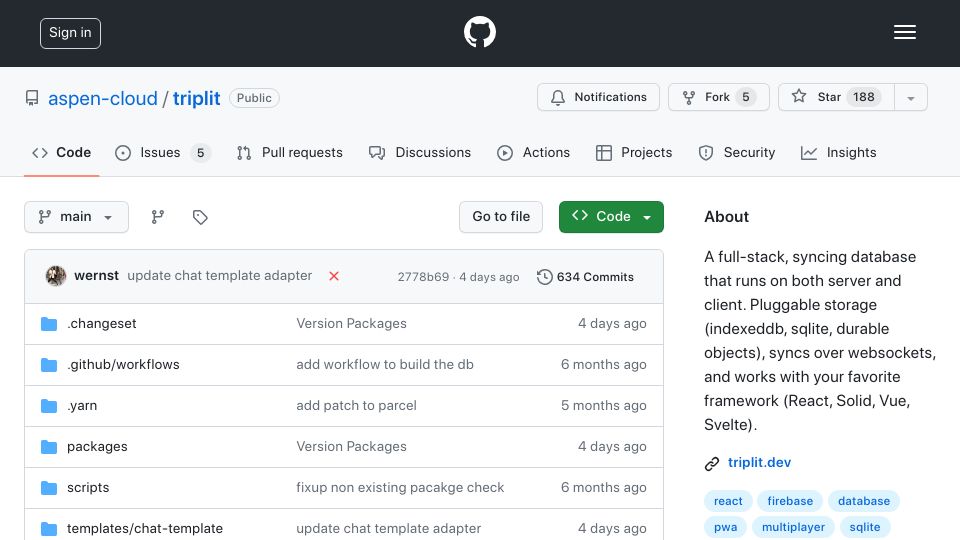
Task: Click the .changeset folder icon
Action: pos(49,324)
